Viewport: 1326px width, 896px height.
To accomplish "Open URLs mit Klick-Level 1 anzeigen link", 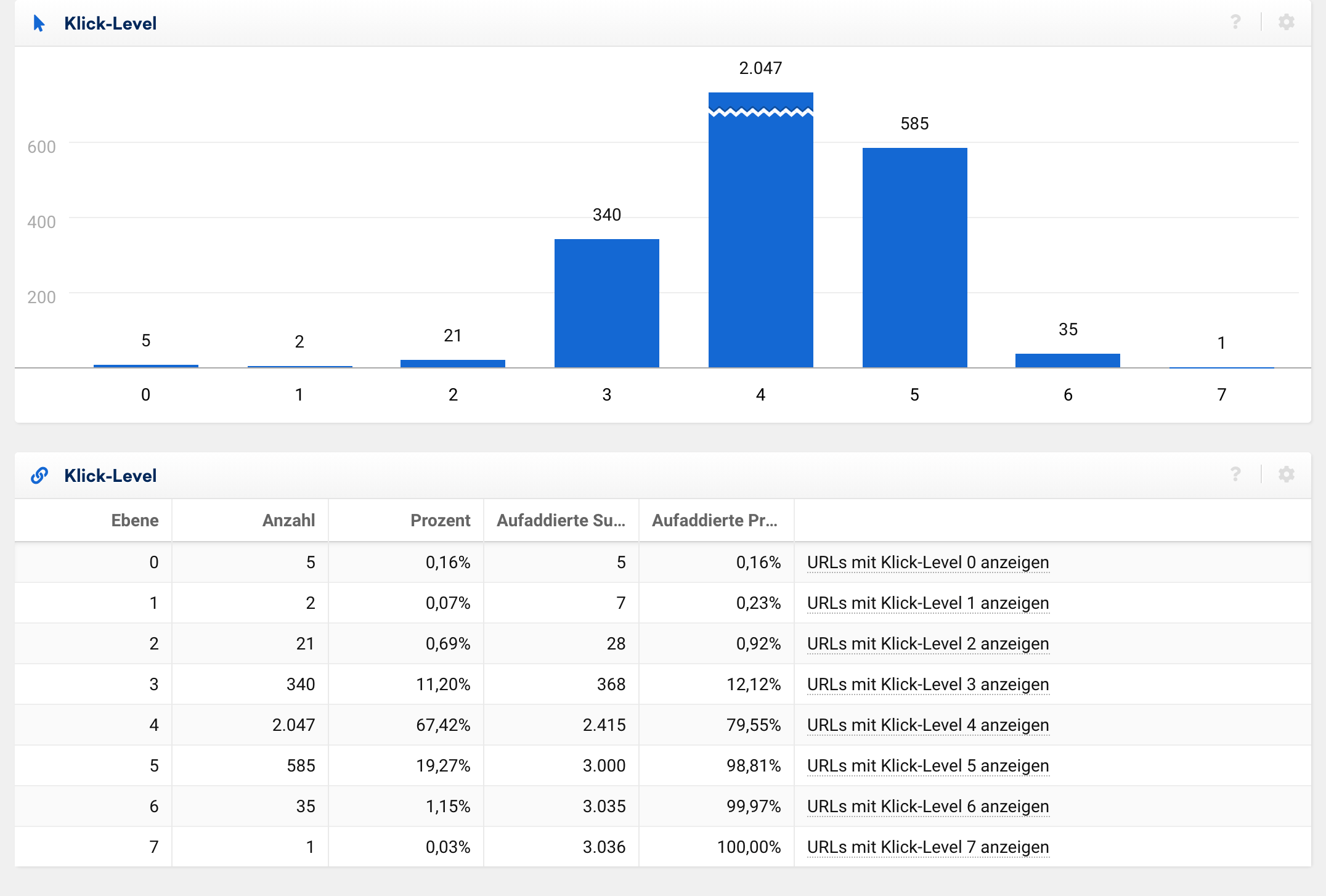I will pyautogui.click(x=928, y=603).
